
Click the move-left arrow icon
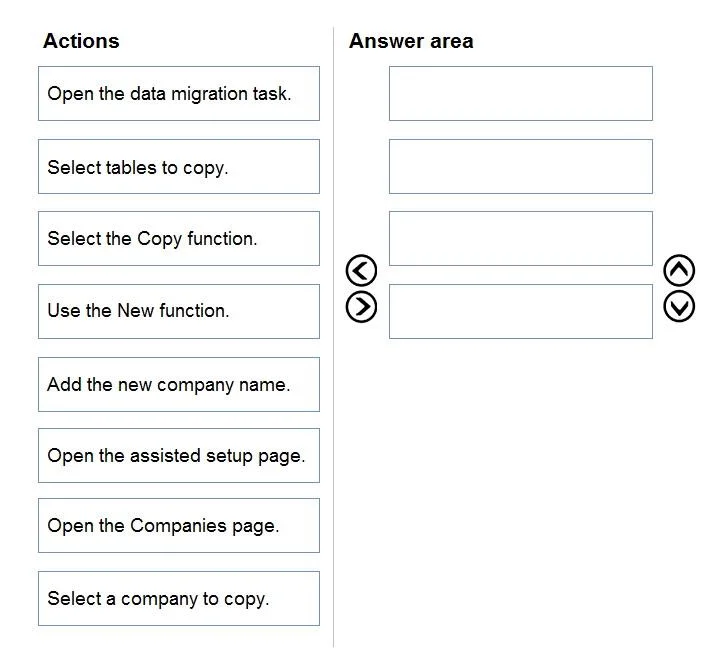pos(361,270)
